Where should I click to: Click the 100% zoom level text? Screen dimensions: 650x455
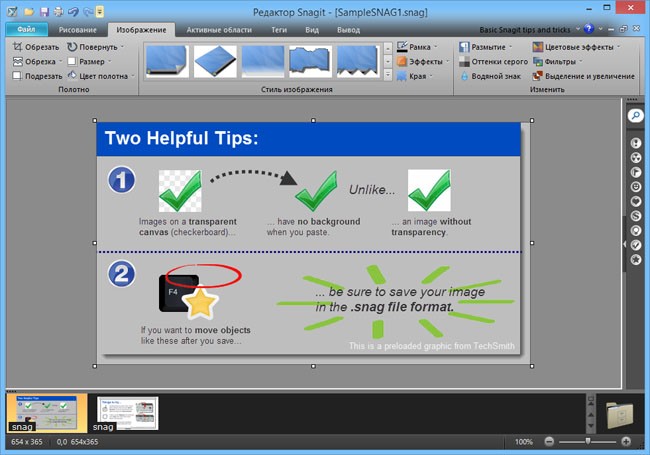pos(524,442)
